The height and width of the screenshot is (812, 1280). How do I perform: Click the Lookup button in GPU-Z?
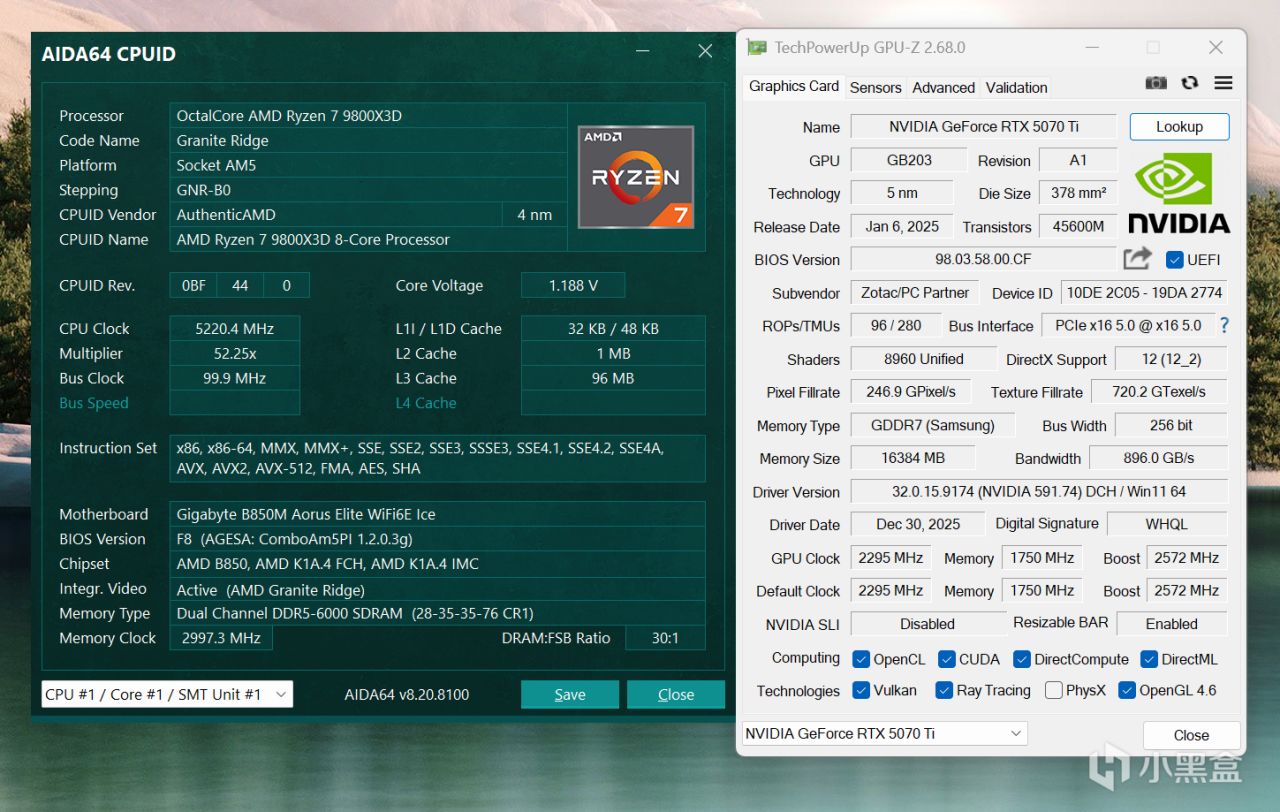(1180, 127)
